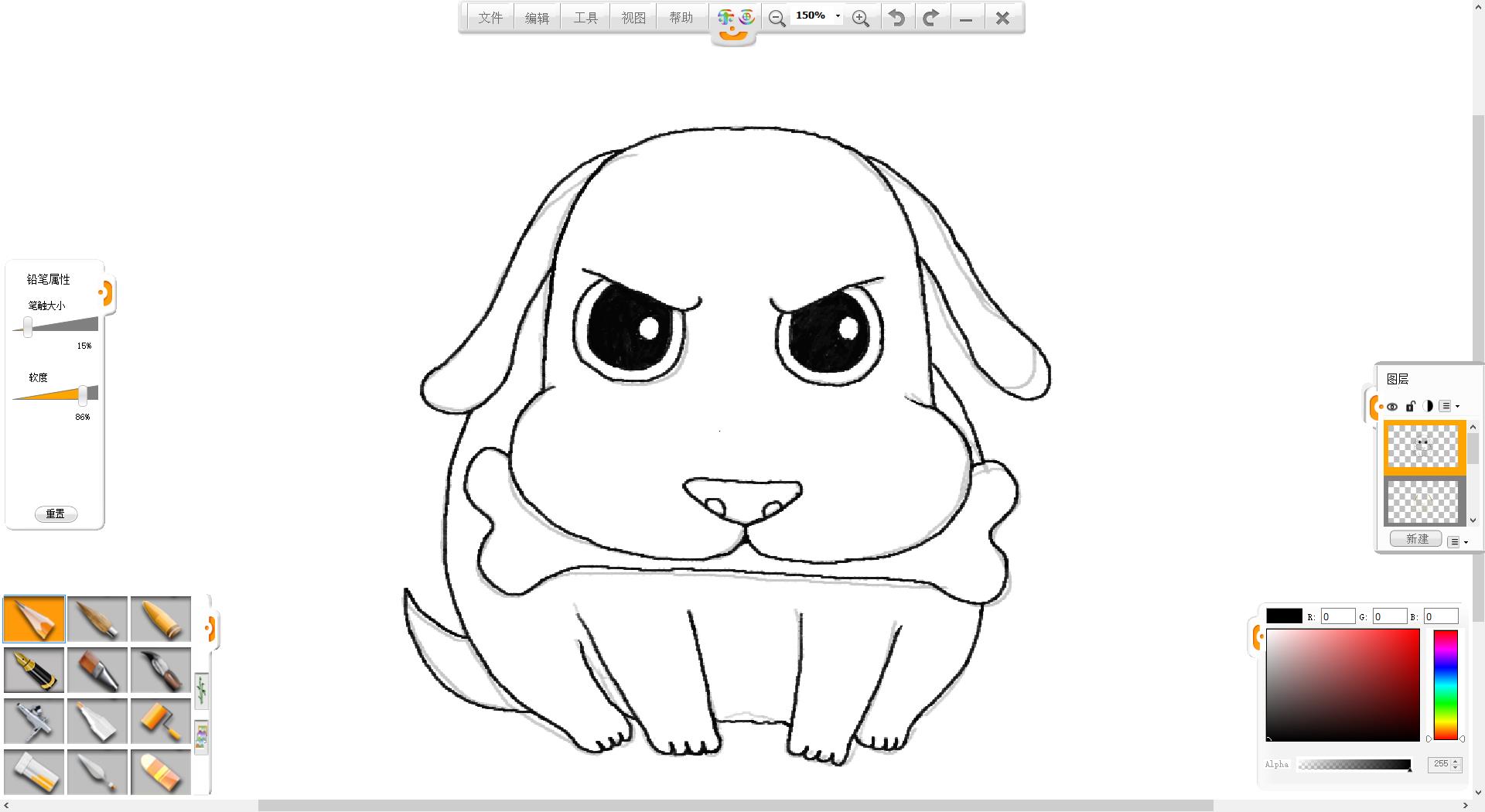Click the bamboo side tab icon
Viewport: 1485px width, 812px height.
coord(201,690)
